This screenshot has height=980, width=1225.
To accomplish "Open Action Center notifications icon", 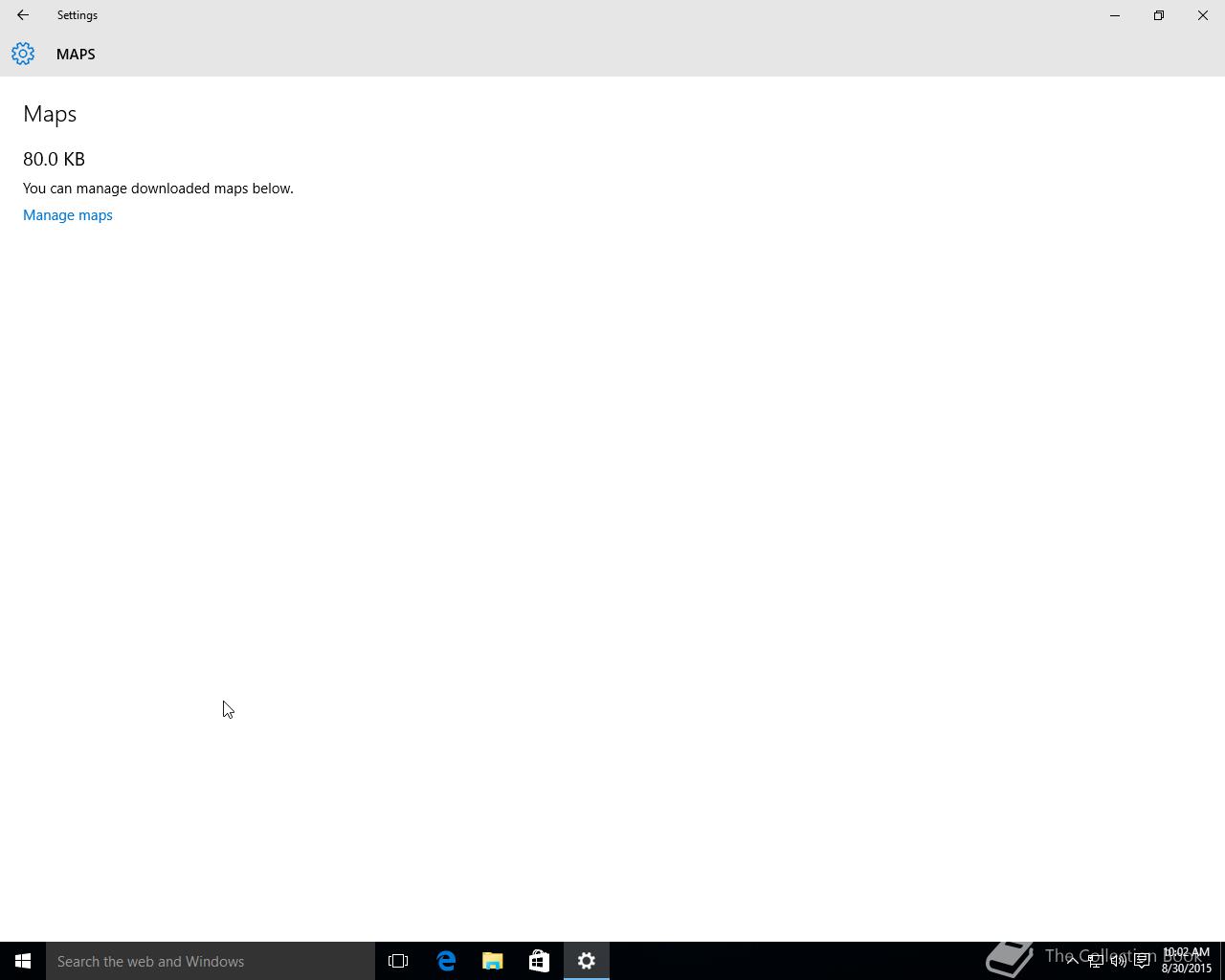I will (1142, 961).
